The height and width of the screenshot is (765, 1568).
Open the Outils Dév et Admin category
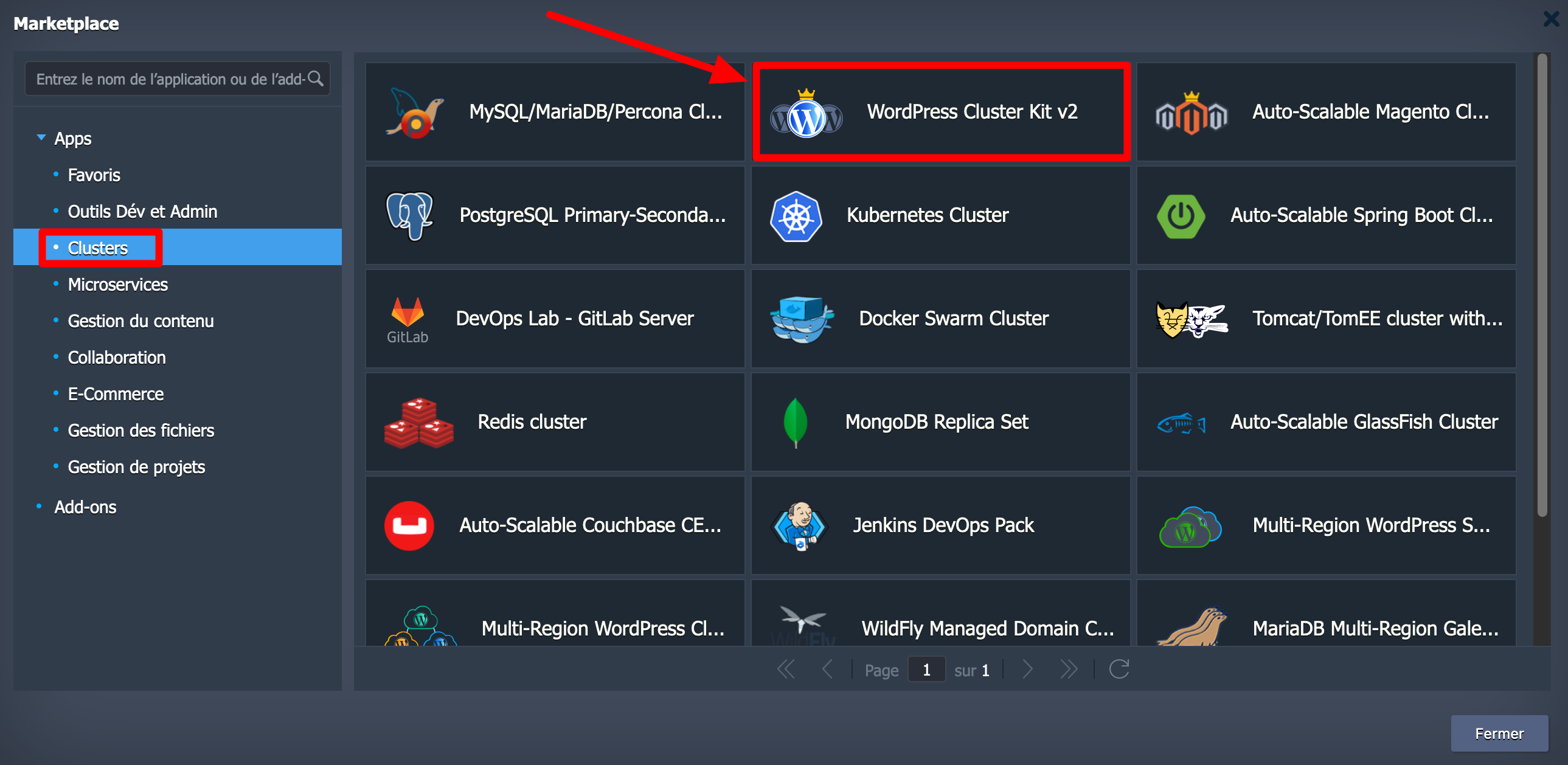pos(142,212)
